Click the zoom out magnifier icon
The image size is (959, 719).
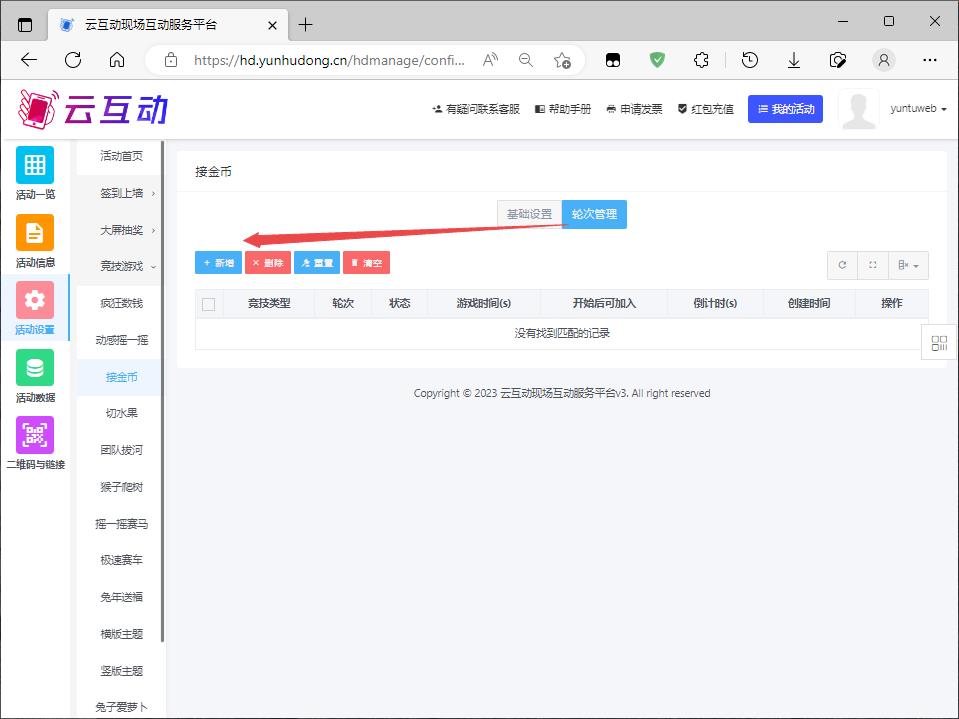[x=525, y=60]
